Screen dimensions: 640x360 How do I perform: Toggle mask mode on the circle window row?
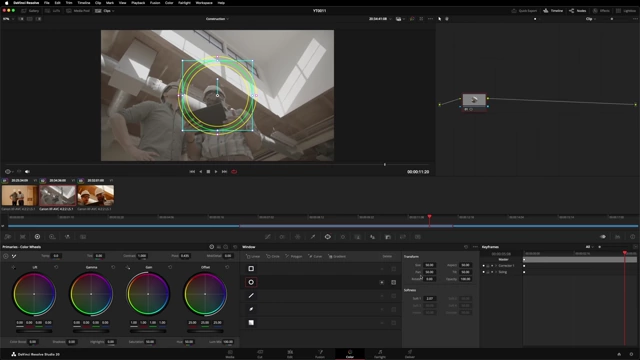(x=393, y=282)
